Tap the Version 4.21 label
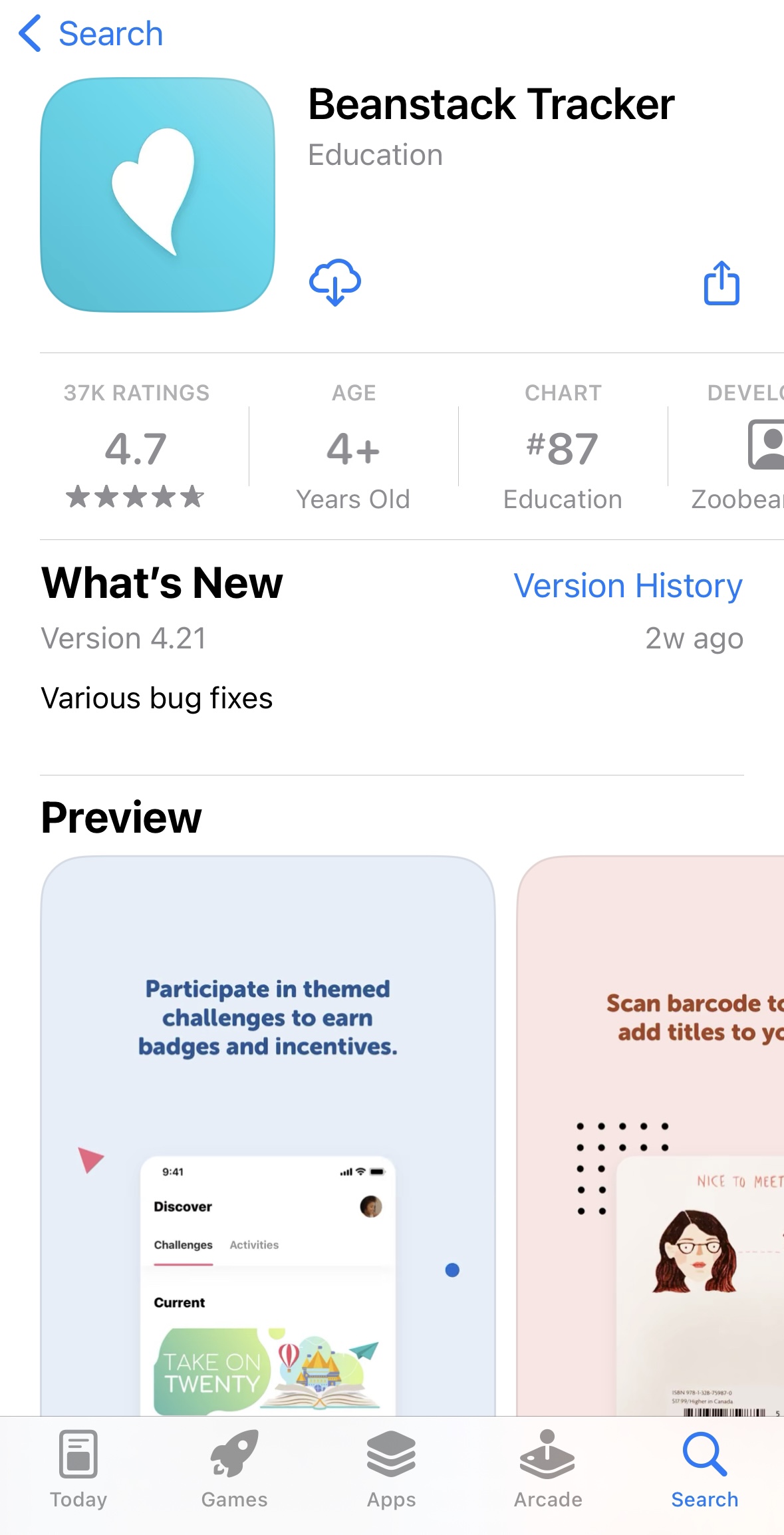The height and width of the screenshot is (1535, 784). pos(124,638)
